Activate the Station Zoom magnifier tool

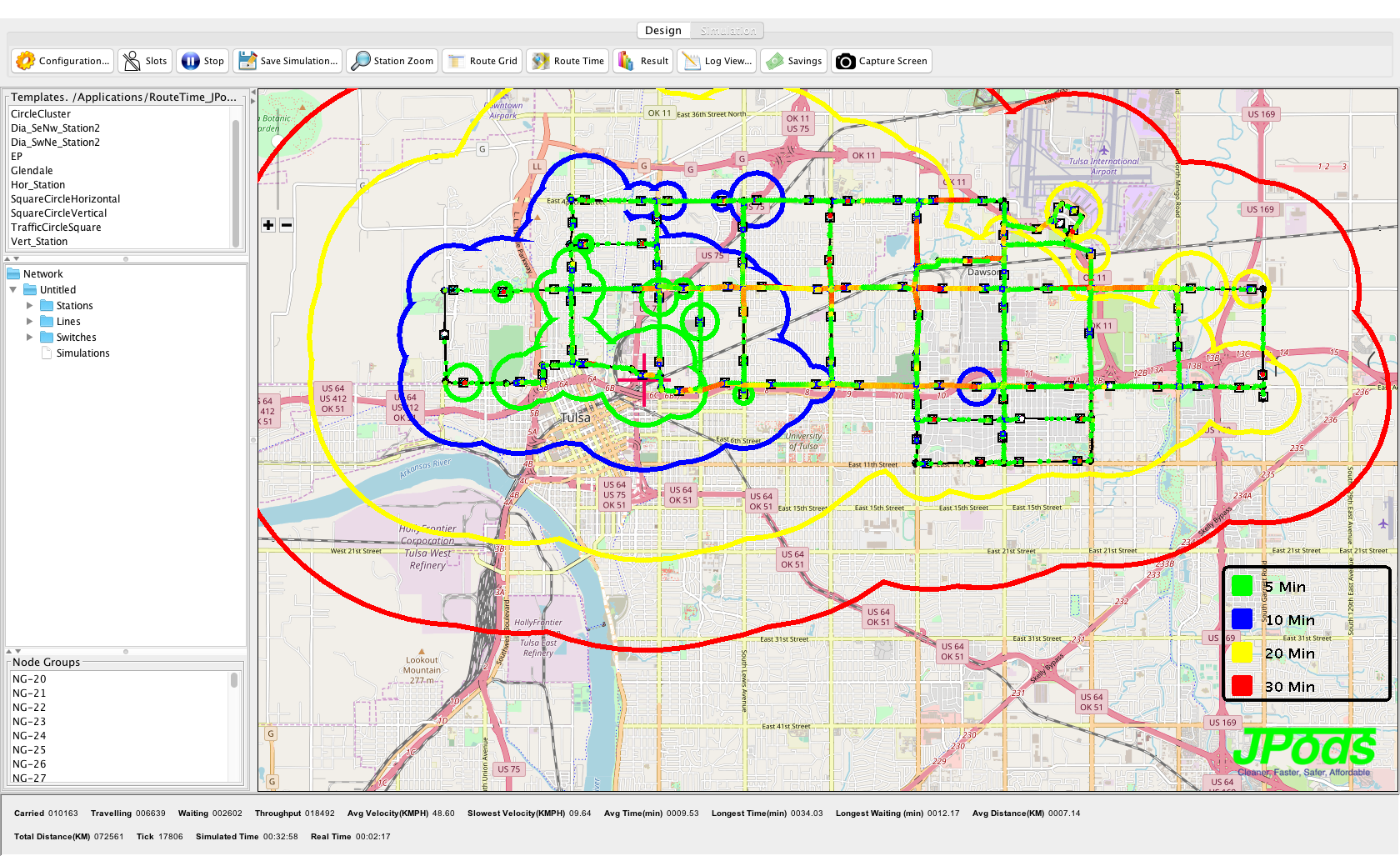pyautogui.click(x=361, y=61)
